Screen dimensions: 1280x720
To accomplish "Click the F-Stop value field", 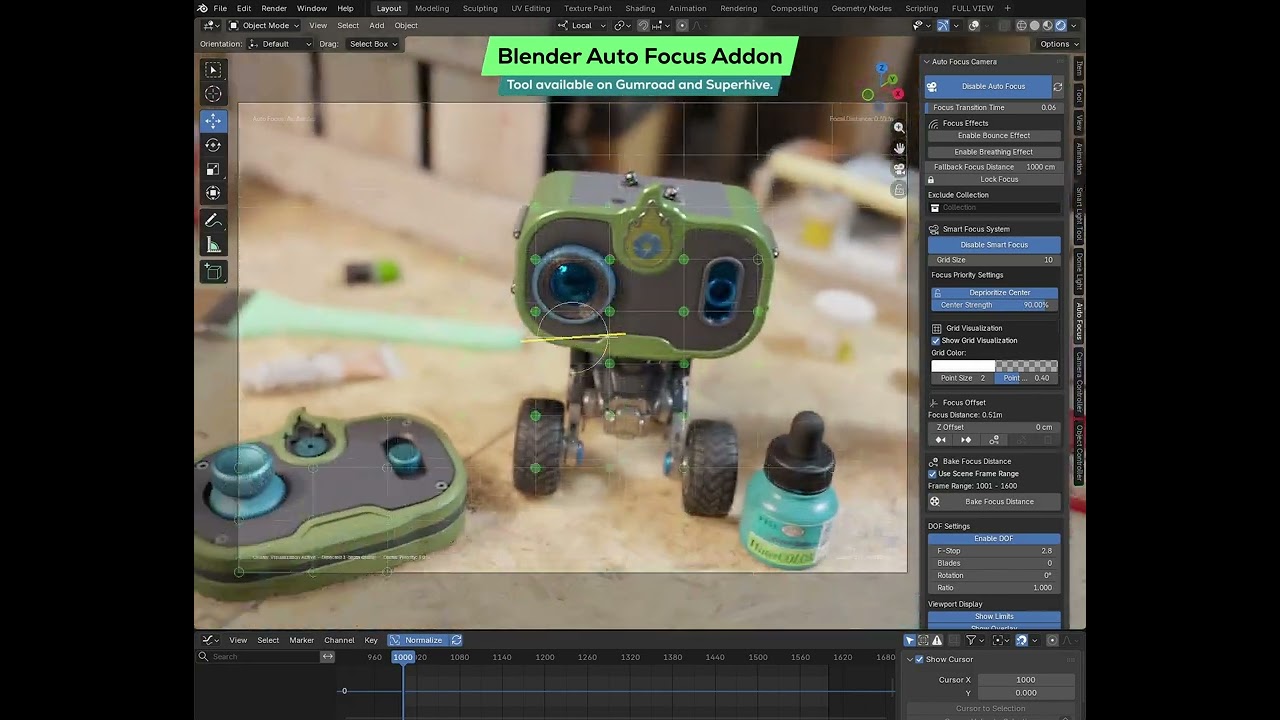I will coord(994,551).
